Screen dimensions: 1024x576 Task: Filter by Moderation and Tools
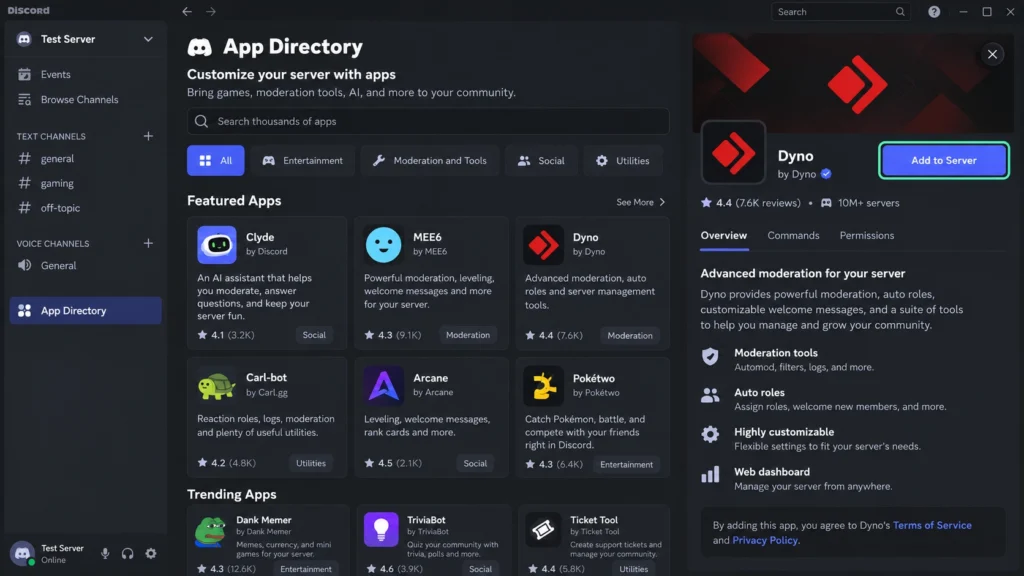430,161
